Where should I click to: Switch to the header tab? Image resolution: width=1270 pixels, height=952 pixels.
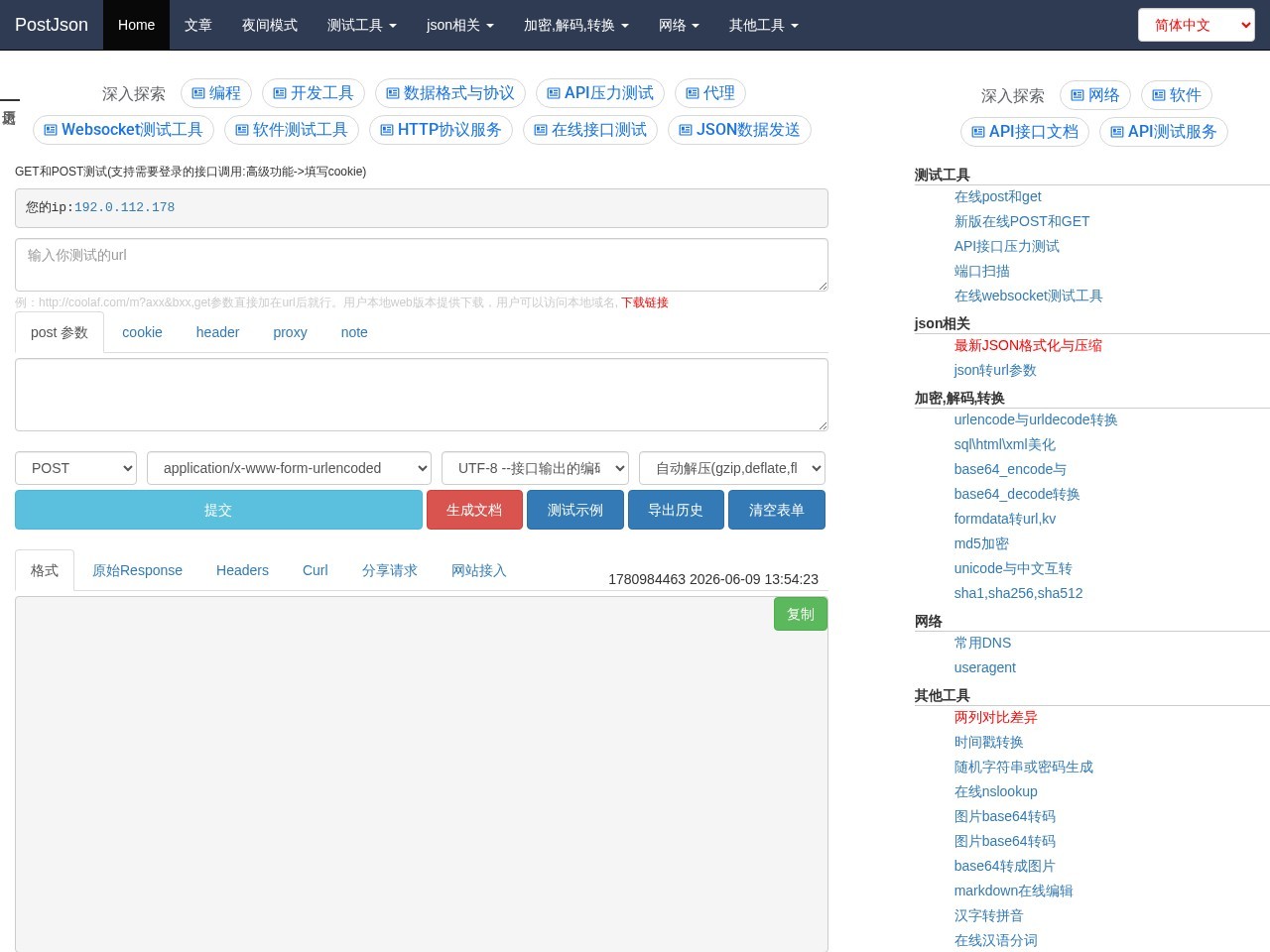coord(217,332)
